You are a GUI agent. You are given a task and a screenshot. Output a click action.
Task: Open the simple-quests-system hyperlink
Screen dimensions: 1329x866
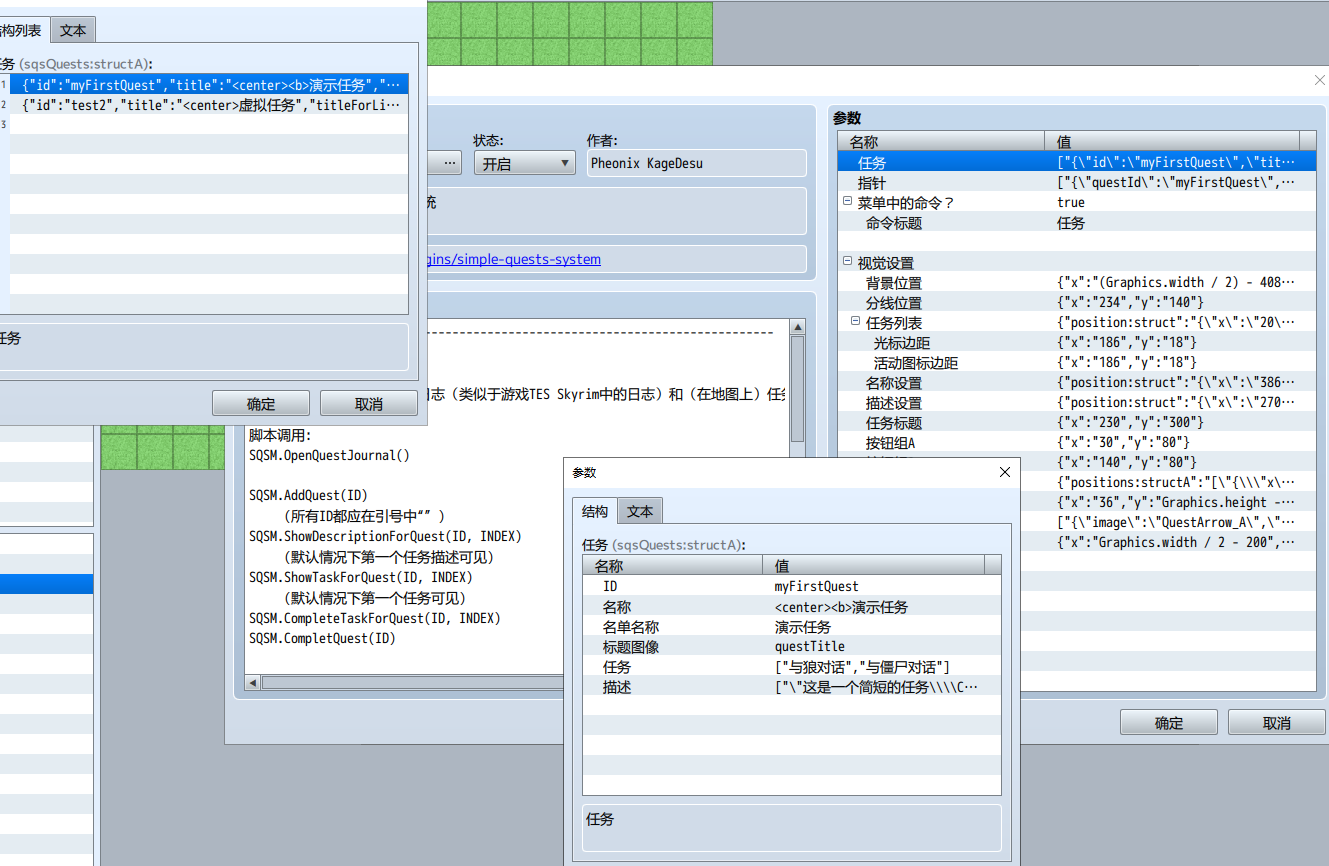coord(514,259)
